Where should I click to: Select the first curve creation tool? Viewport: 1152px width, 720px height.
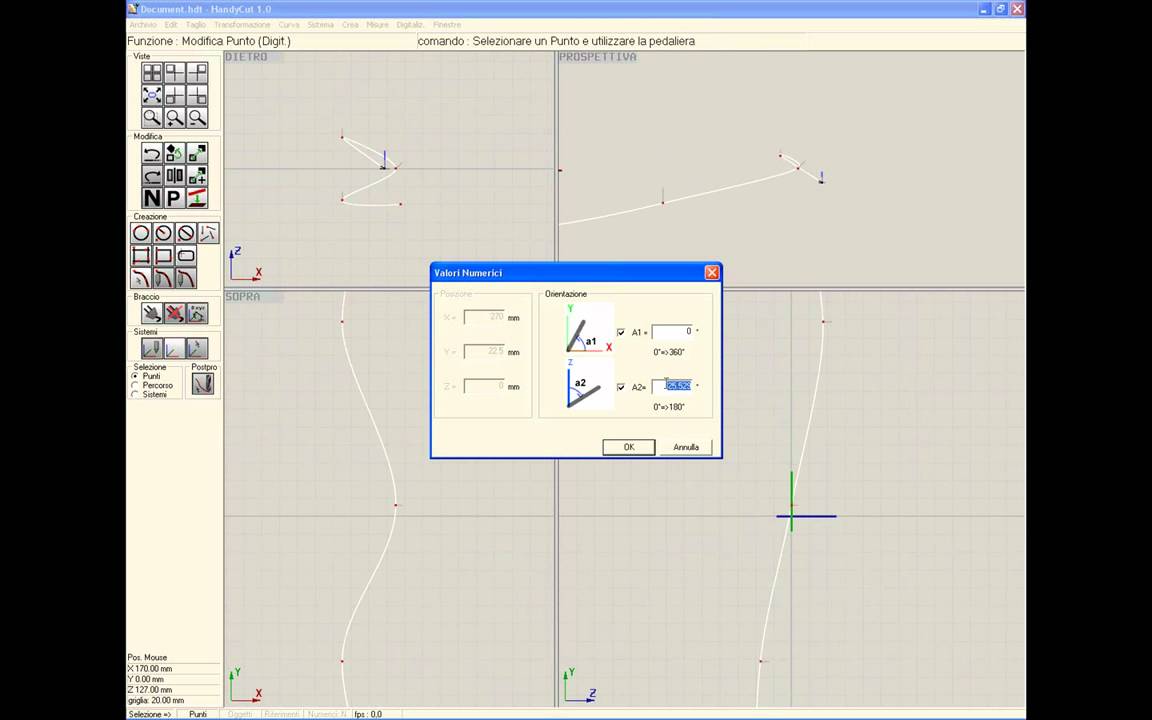pyautogui.click(x=141, y=278)
